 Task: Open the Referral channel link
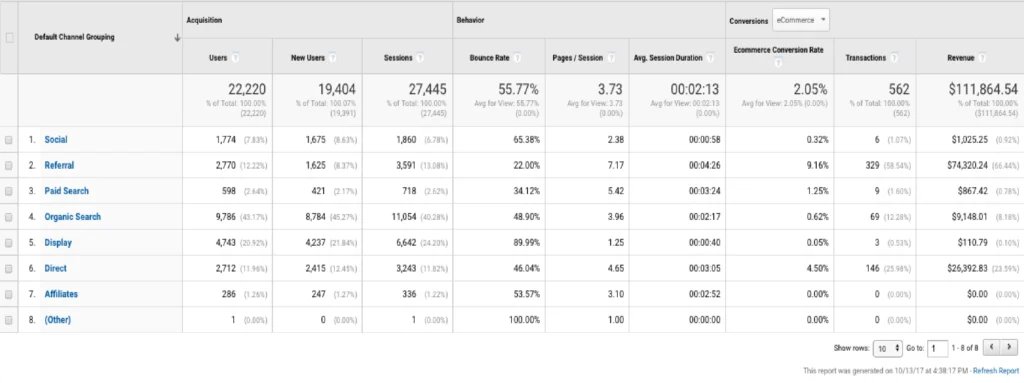pyautogui.click(x=59, y=165)
